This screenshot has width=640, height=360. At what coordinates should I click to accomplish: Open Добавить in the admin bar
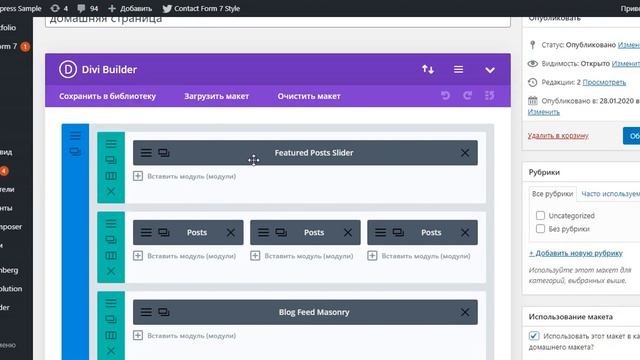click(x=130, y=8)
